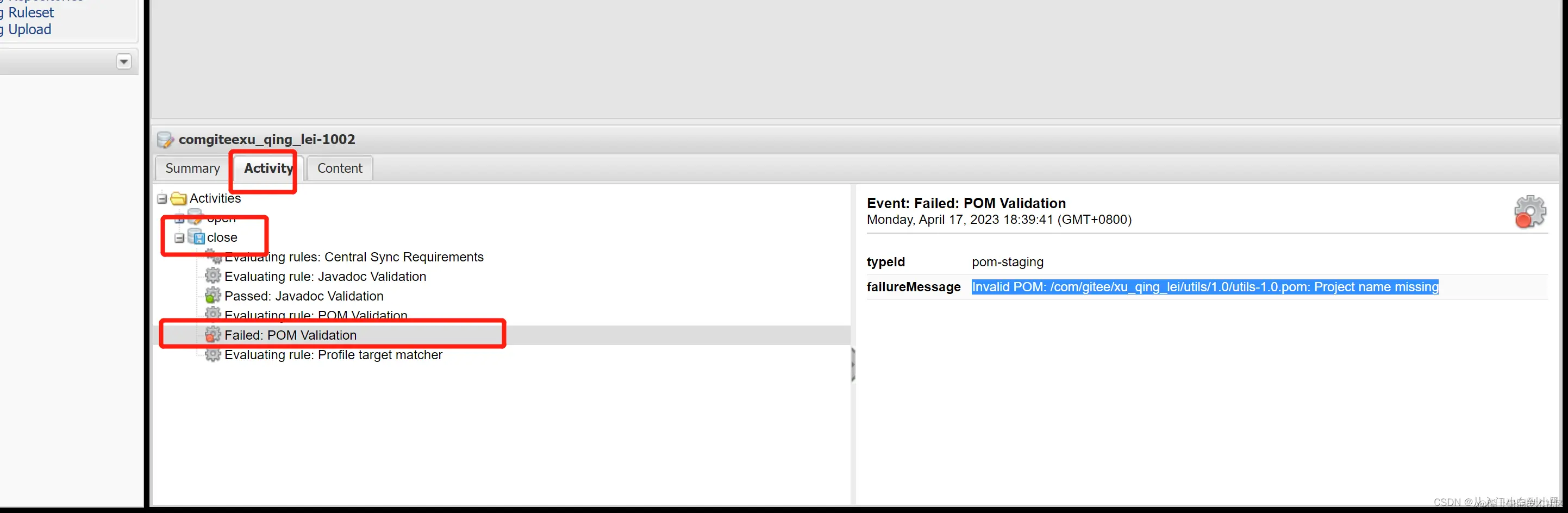1568x513 pixels.
Task: Switch to the Content tab
Action: (x=340, y=168)
